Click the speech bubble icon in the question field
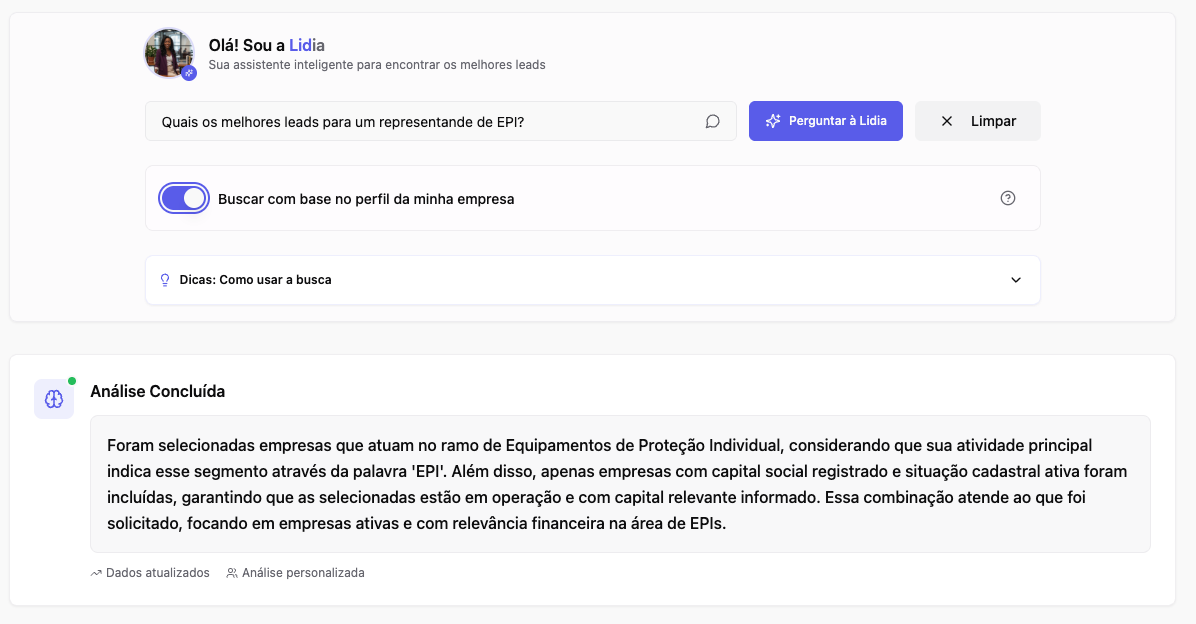The width and height of the screenshot is (1196, 624). point(712,120)
